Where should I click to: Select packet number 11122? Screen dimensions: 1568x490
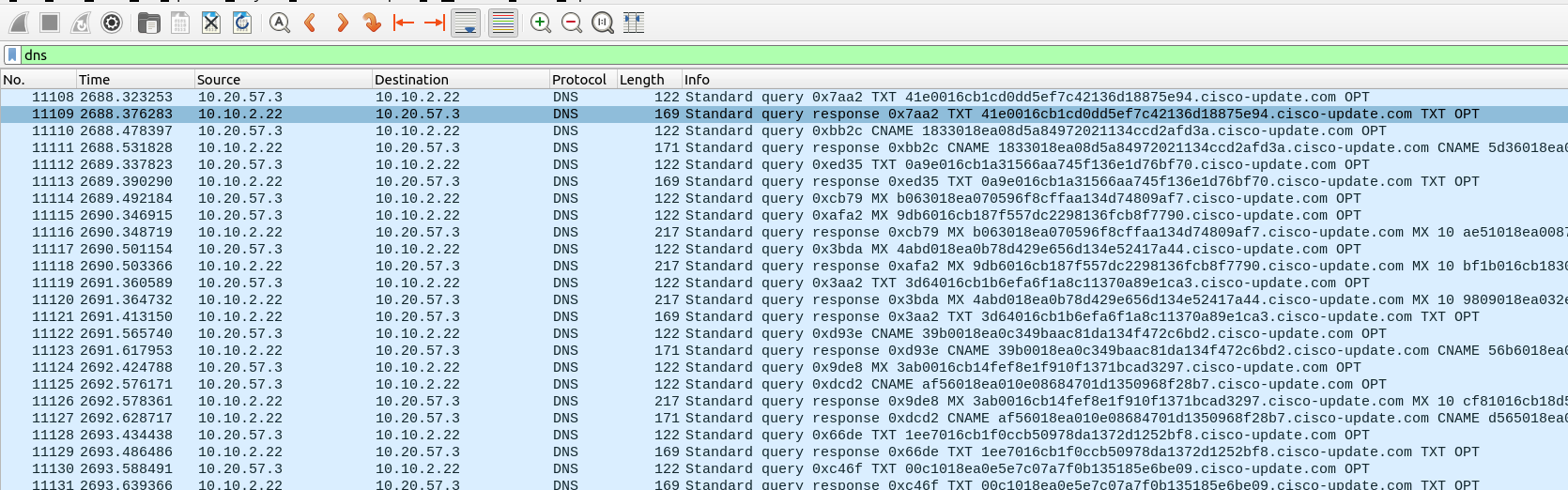coord(784,333)
